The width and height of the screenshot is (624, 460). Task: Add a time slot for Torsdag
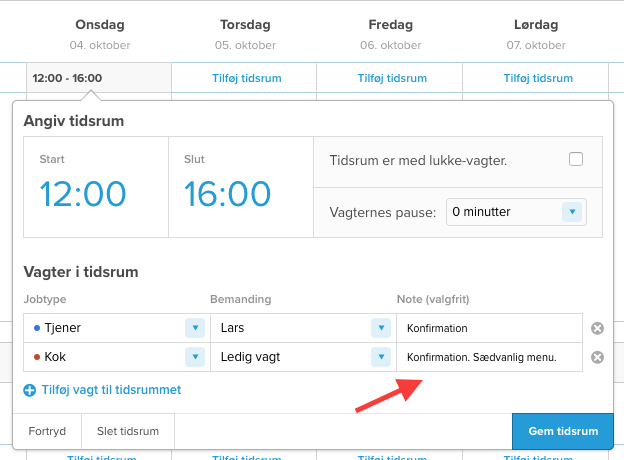tap(245, 78)
